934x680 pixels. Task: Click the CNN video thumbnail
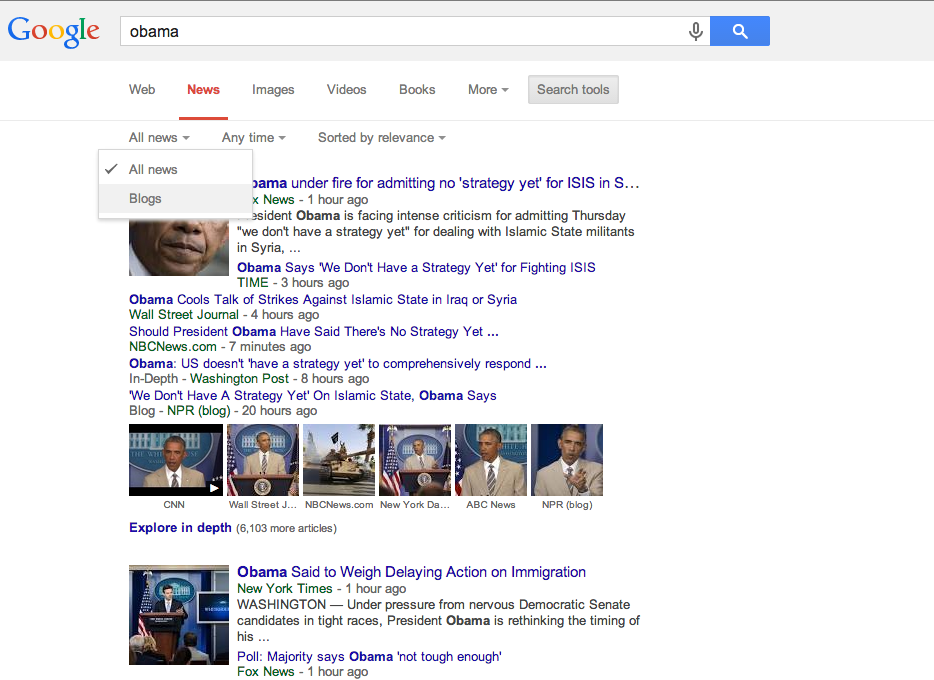[176, 460]
